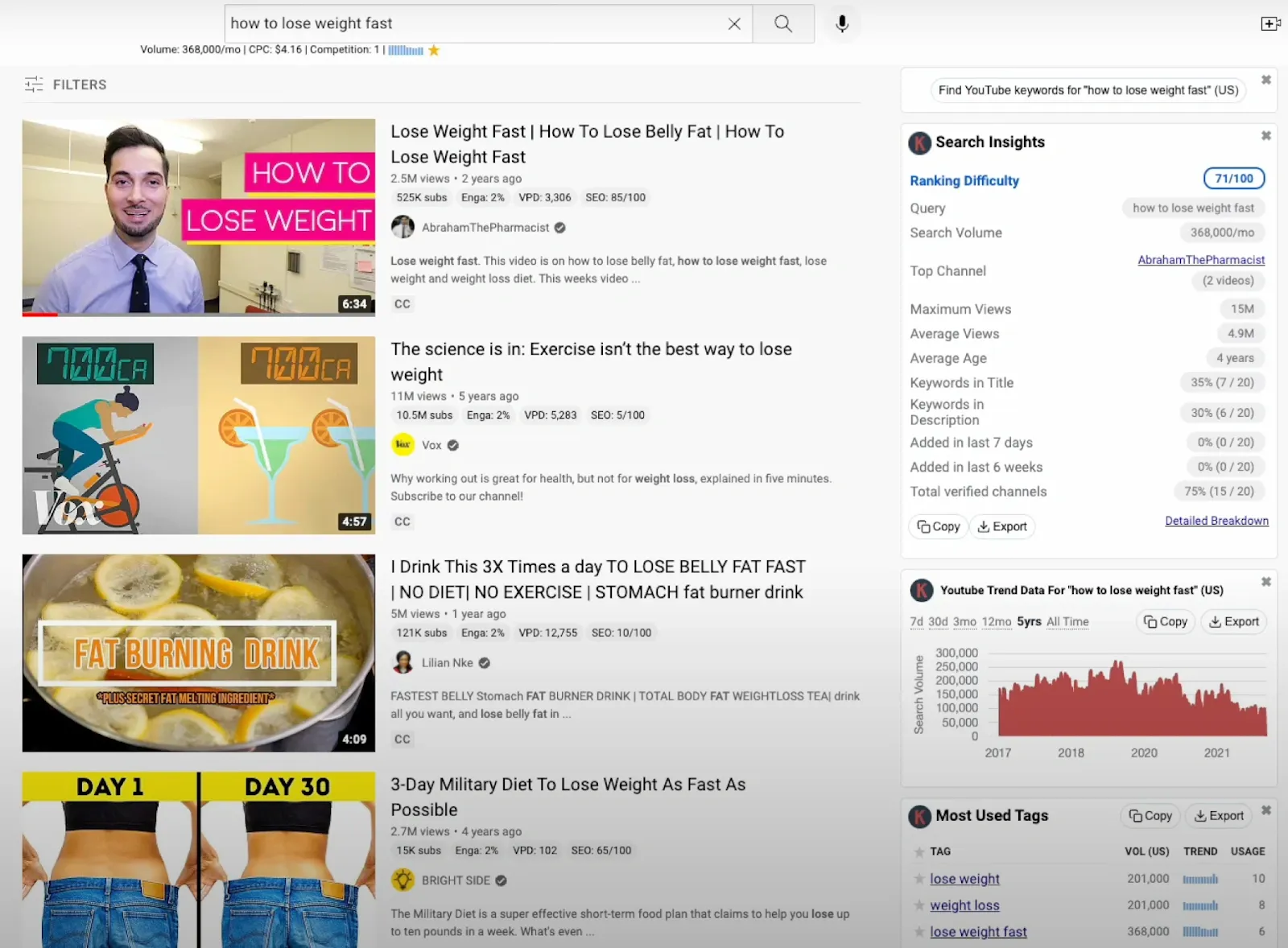The height and width of the screenshot is (948, 1288).
Task: Switch trend data to 'All Time'
Action: 1067,621
